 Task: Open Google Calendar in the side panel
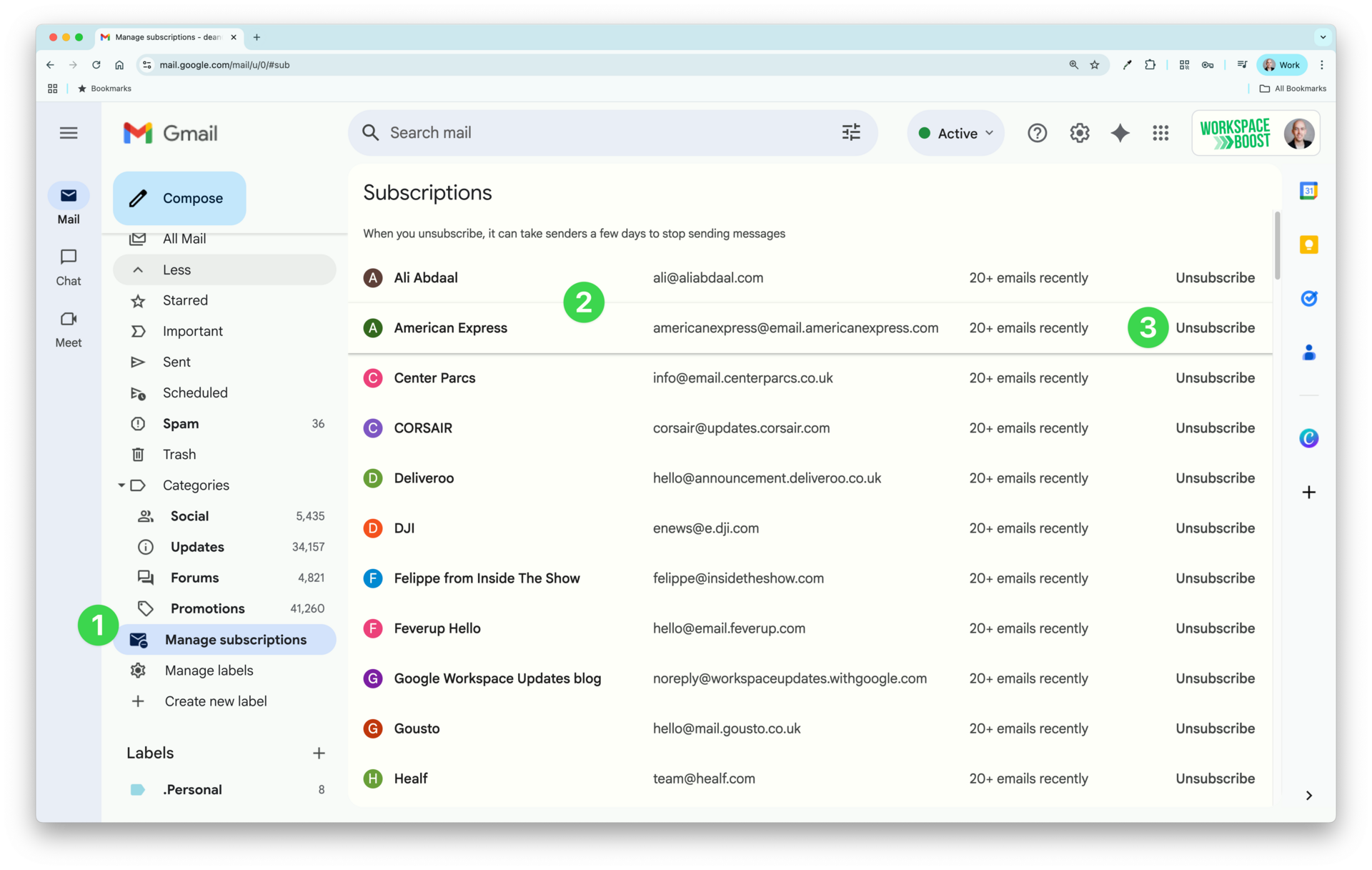coord(1309,190)
